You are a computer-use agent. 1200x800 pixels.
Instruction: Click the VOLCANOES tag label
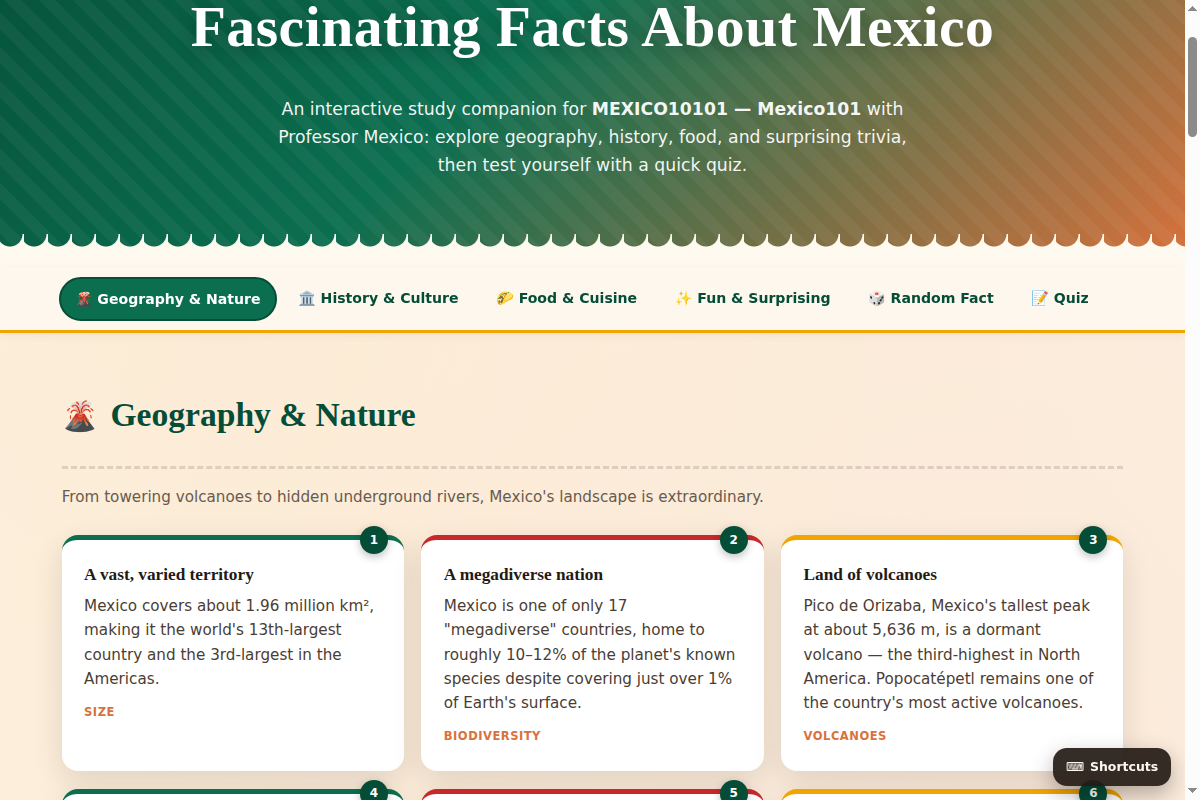tap(845, 736)
